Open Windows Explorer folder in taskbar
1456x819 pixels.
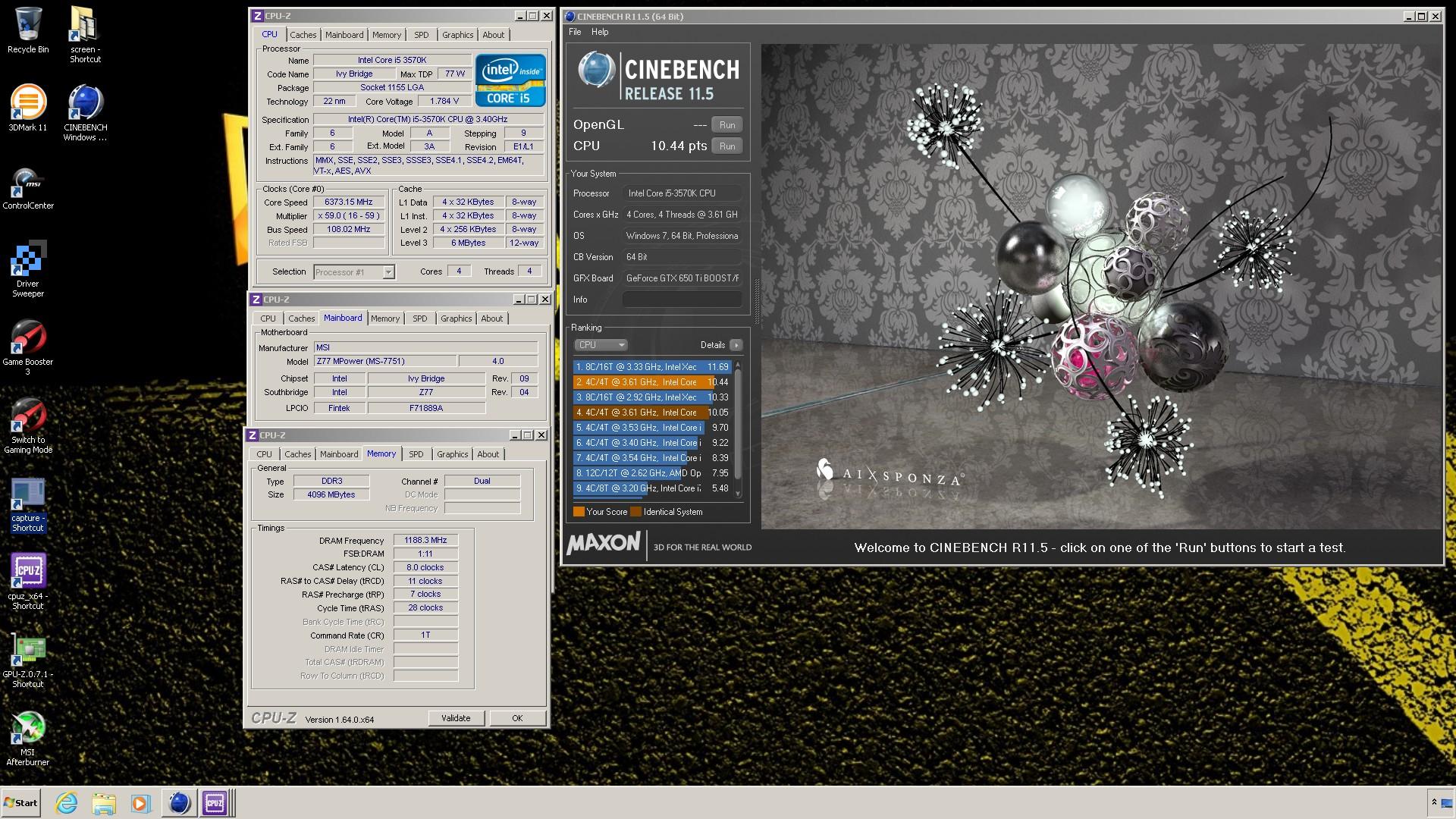pyautogui.click(x=104, y=803)
